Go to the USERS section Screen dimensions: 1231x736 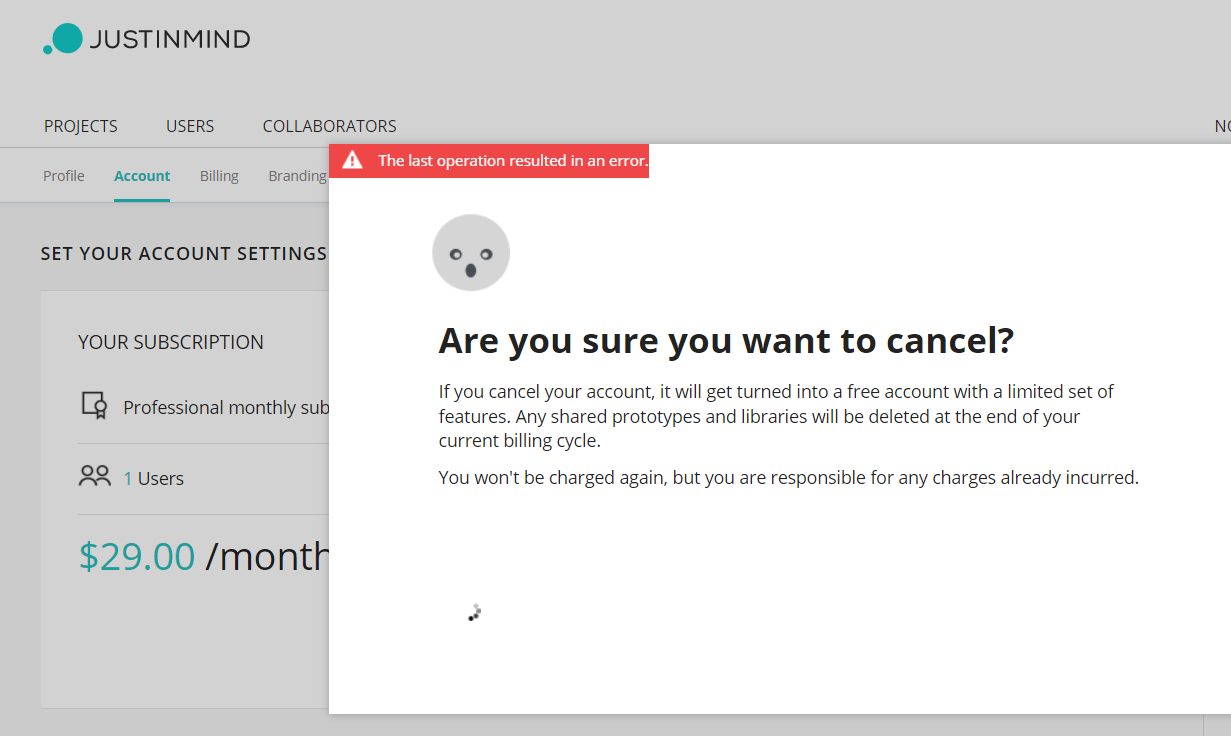point(190,126)
